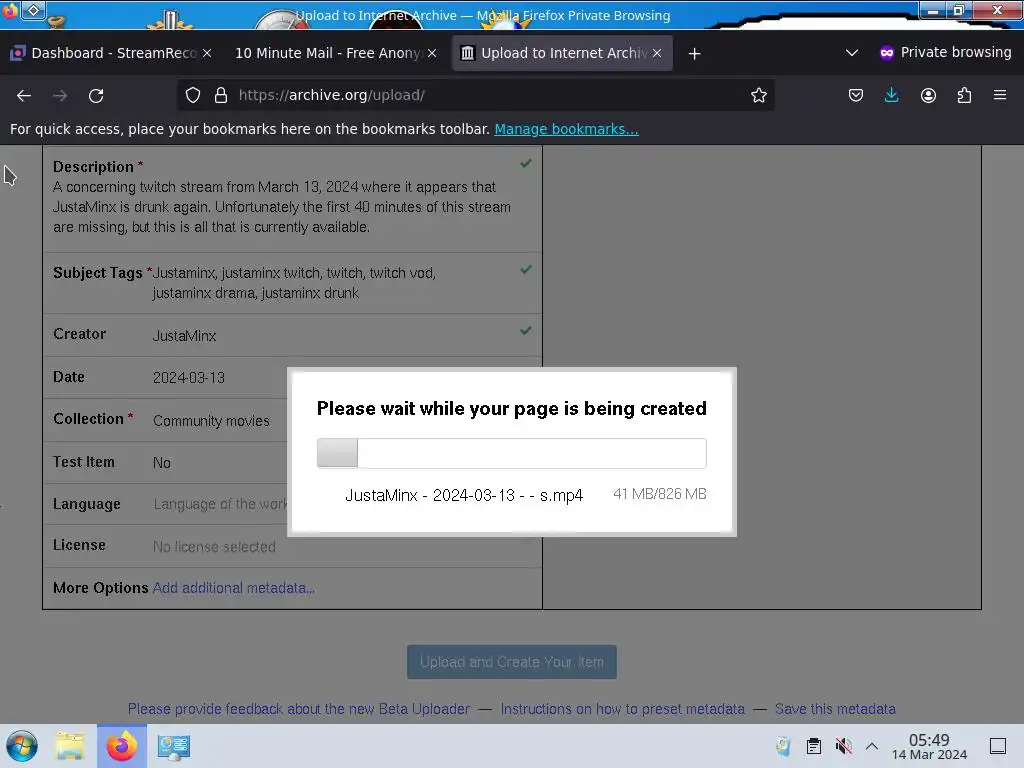Open Instructions on how to preset metadata
The width and height of the screenshot is (1024, 768).
click(x=622, y=709)
